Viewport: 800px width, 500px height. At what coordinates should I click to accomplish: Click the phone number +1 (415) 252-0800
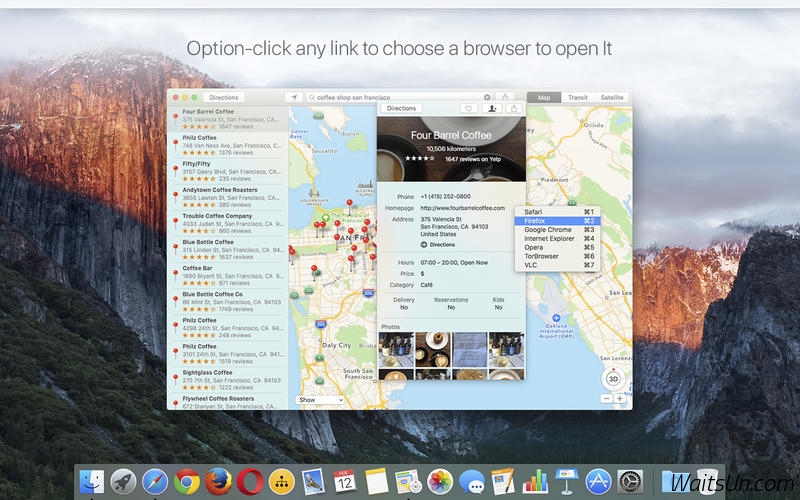(445, 196)
